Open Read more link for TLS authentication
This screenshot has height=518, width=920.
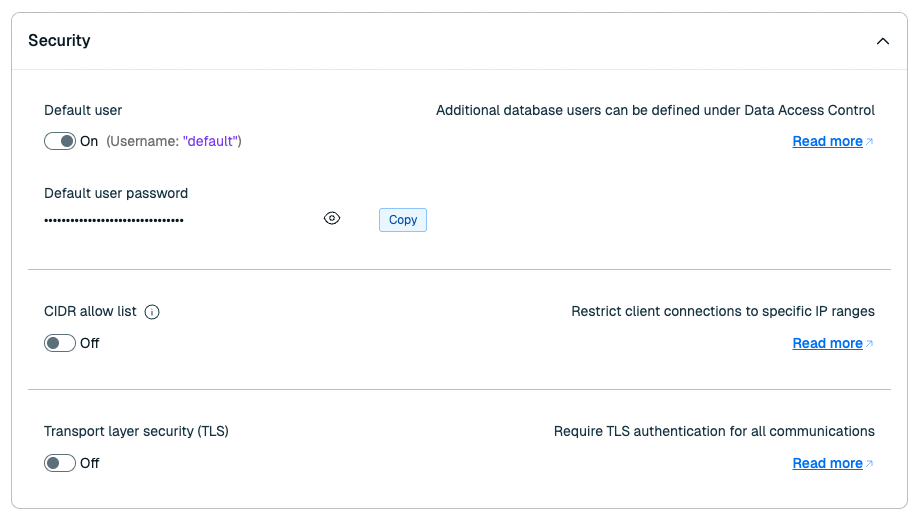[x=827, y=463]
